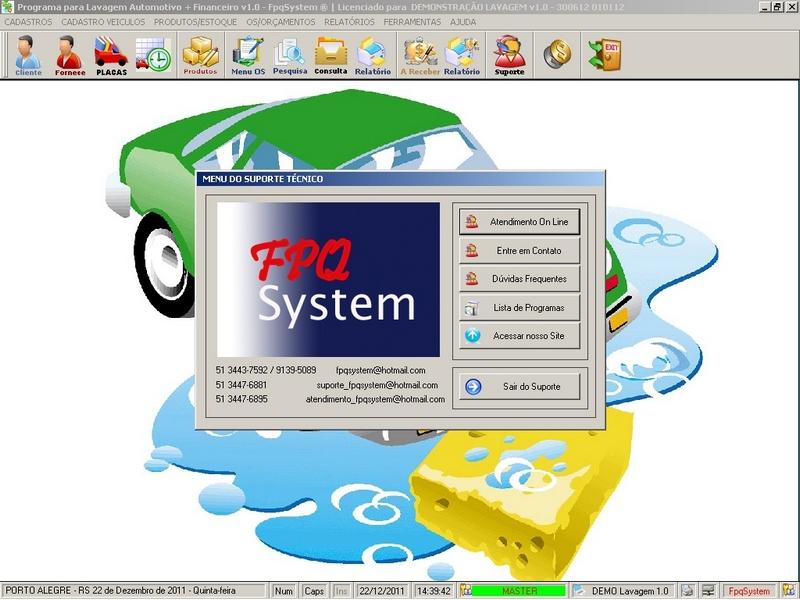Viewport: 800px width, 600px height.
Task: Open the RELATÓRIOS menu
Action: click(349, 22)
